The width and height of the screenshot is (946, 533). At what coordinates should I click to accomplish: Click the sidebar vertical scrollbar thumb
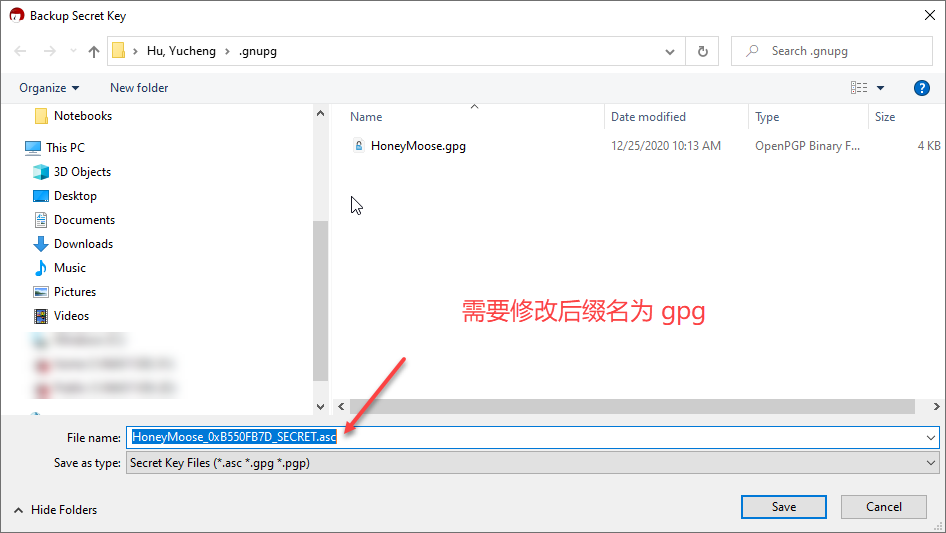click(x=320, y=301)
